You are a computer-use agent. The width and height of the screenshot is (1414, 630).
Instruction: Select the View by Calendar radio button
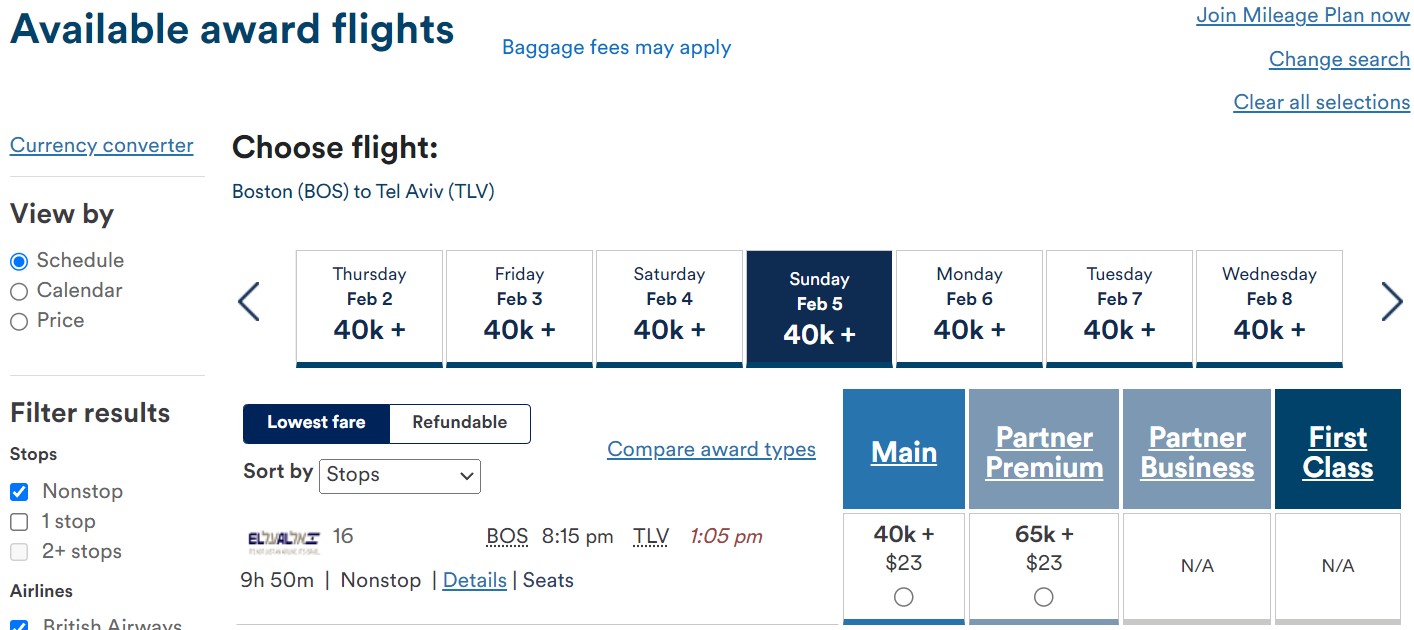19,291
